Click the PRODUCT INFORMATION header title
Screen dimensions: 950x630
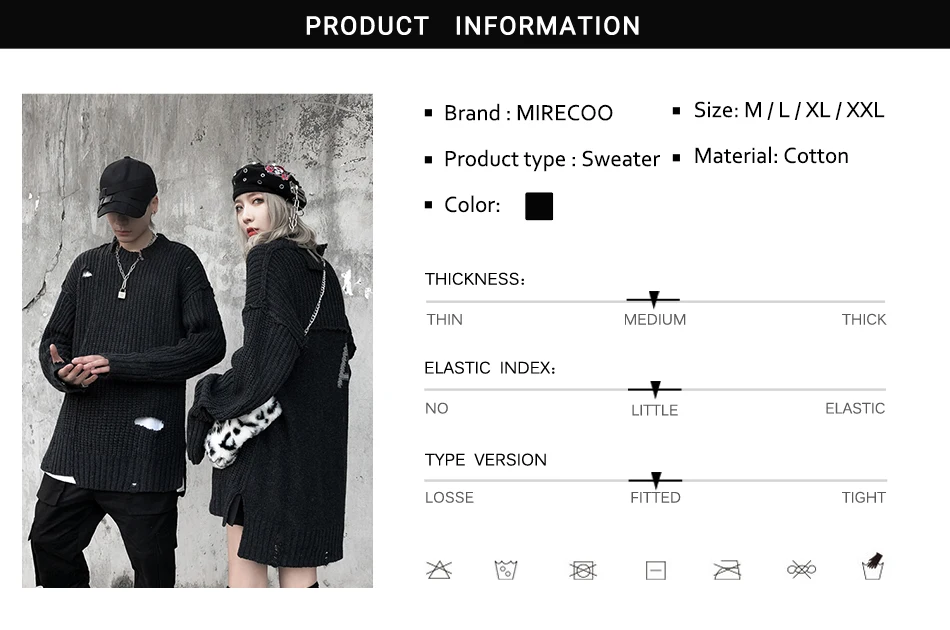tap(473, 25)
